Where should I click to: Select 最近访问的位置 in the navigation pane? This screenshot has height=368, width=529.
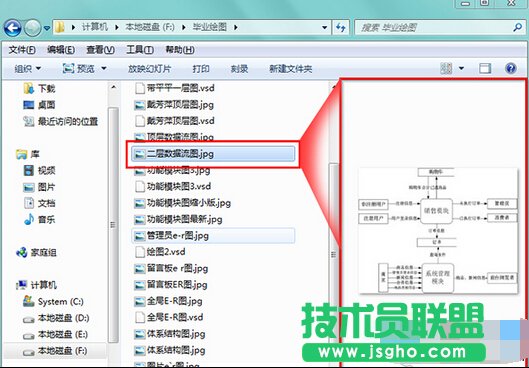61,121
